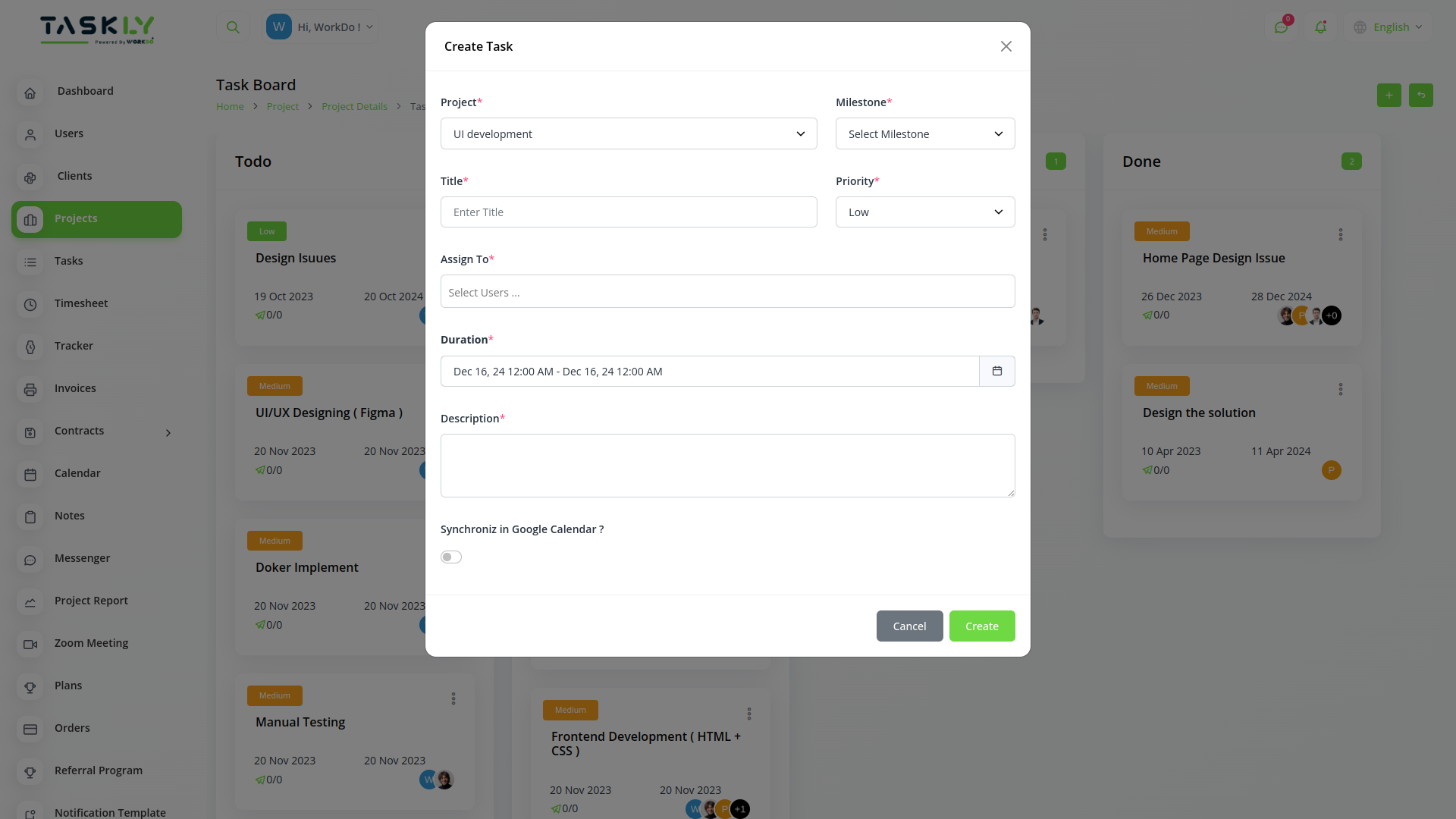
Task: Open Tracker from the sidebar
Action: click(74, 346)
